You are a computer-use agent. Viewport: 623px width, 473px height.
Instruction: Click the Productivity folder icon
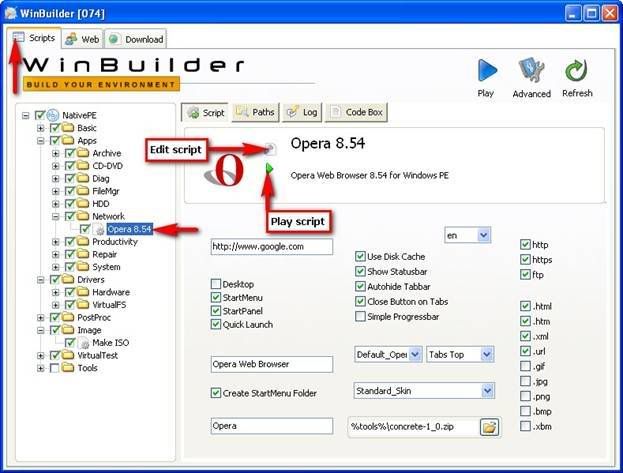pyautogui.click(x=83, y=242)
